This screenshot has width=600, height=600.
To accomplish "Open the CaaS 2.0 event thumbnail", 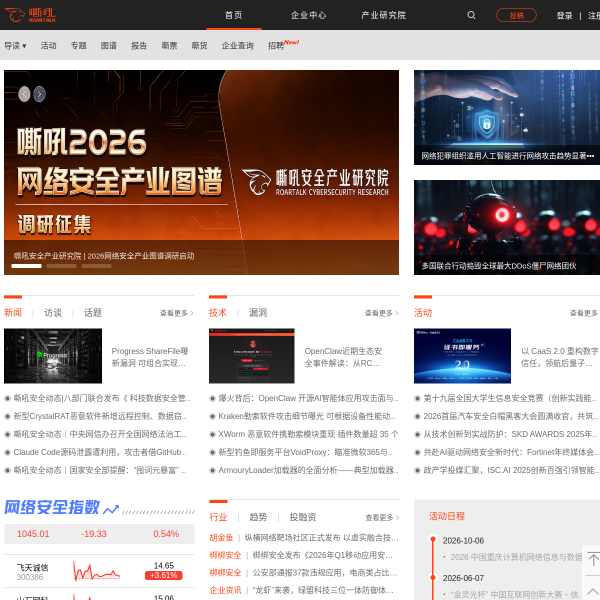I will point(462,356).
